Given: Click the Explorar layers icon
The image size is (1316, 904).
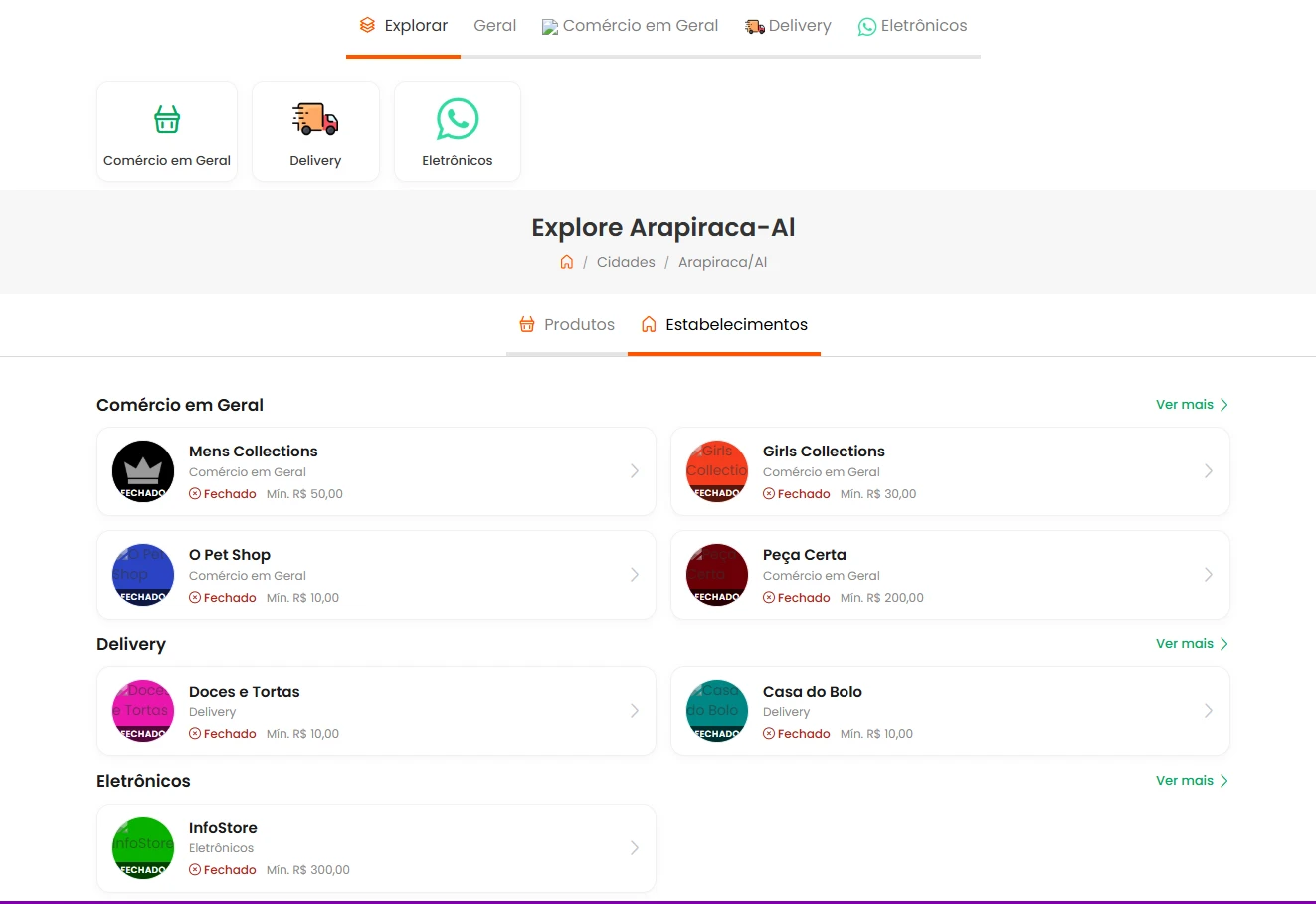Looking at the screenshot, I should click(x=367, y=26).
